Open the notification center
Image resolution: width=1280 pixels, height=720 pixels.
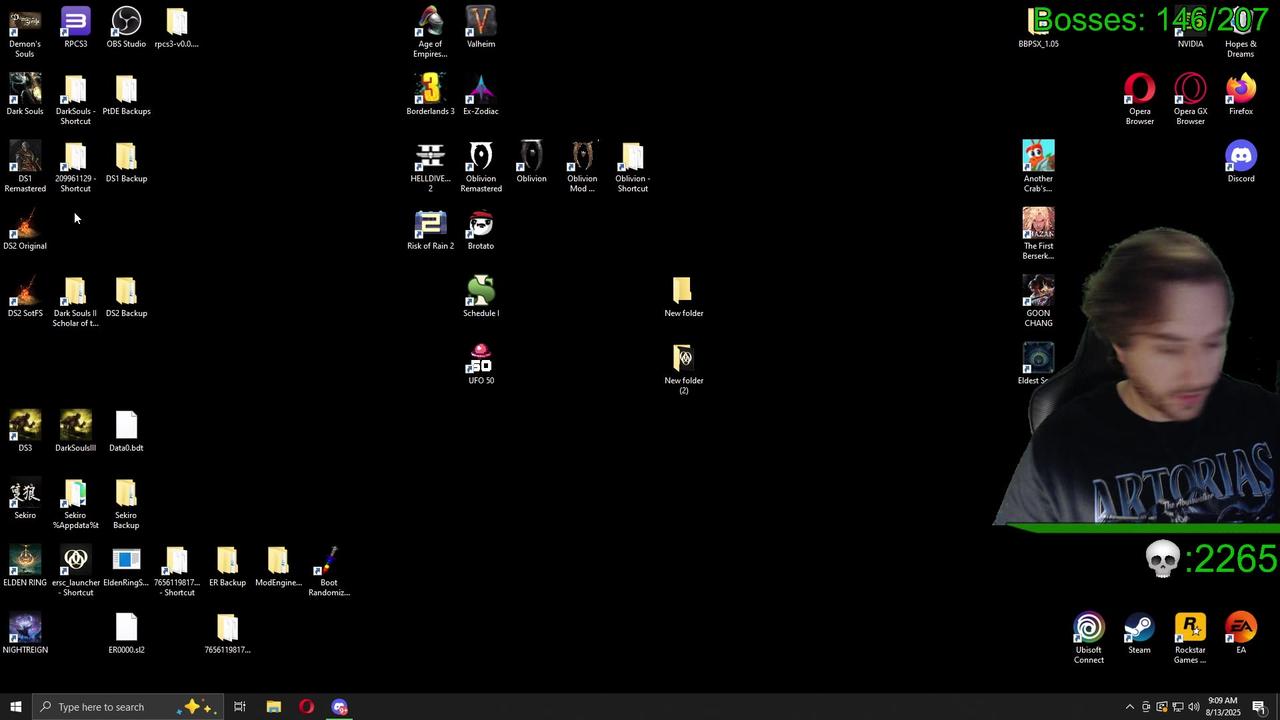[1259, 707]
